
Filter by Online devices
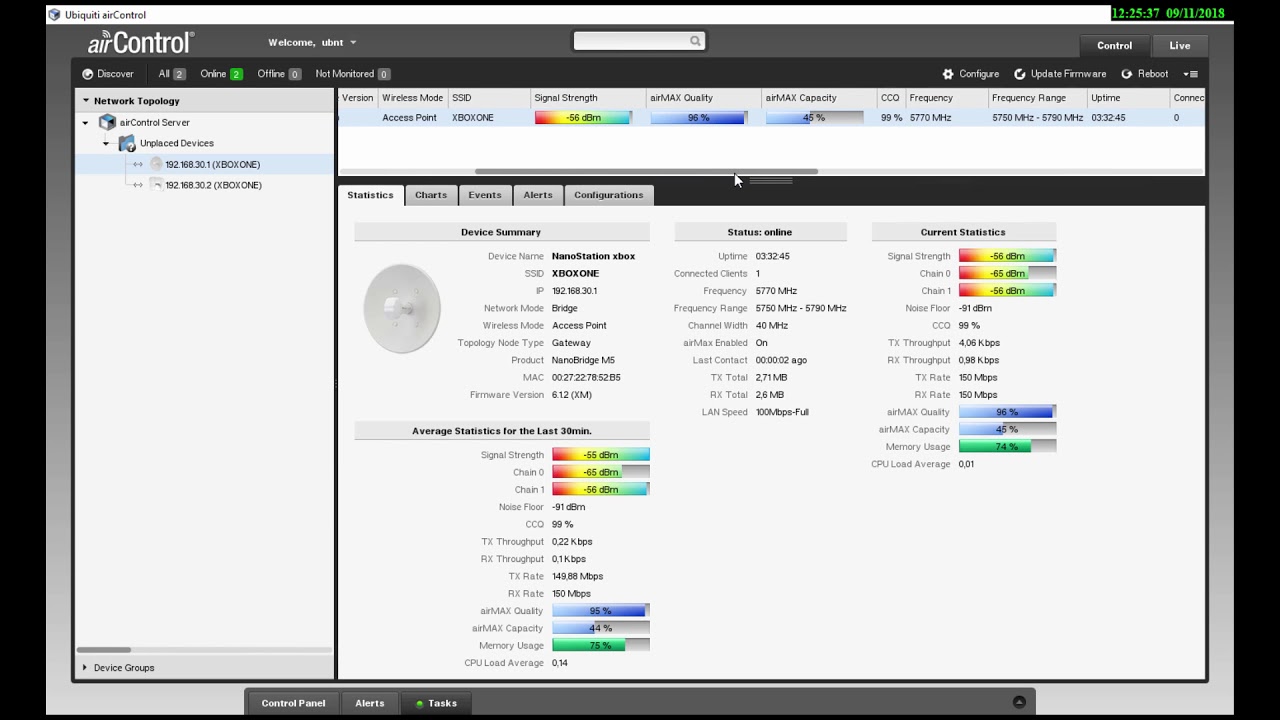tap(221, 74)
